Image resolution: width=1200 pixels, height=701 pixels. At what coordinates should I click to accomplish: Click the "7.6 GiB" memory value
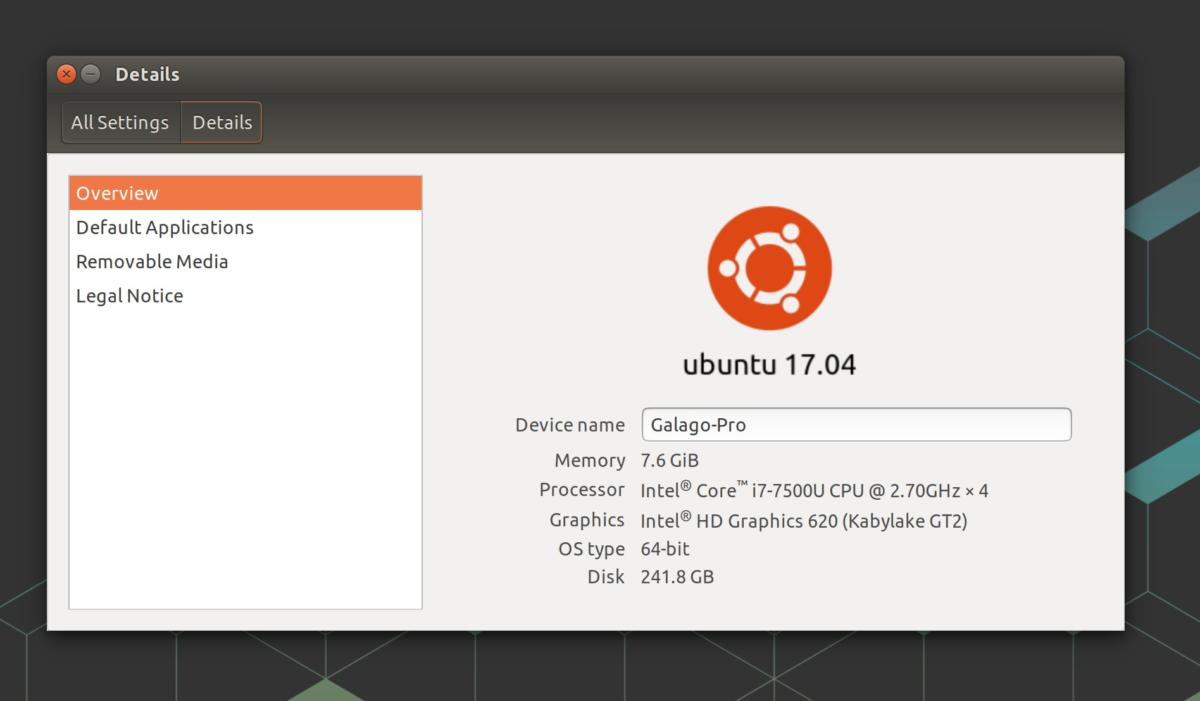click(670, 461)
